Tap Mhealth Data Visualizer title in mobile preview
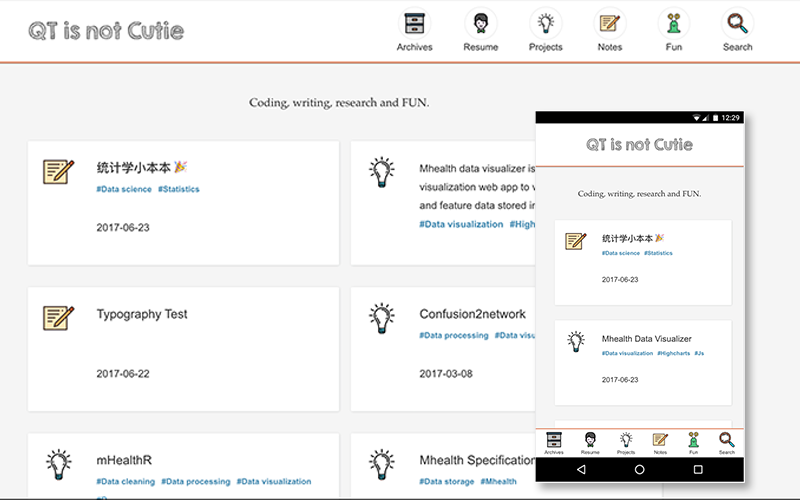The height and width of the screenshot is (500, 800). tap(646, 339)
